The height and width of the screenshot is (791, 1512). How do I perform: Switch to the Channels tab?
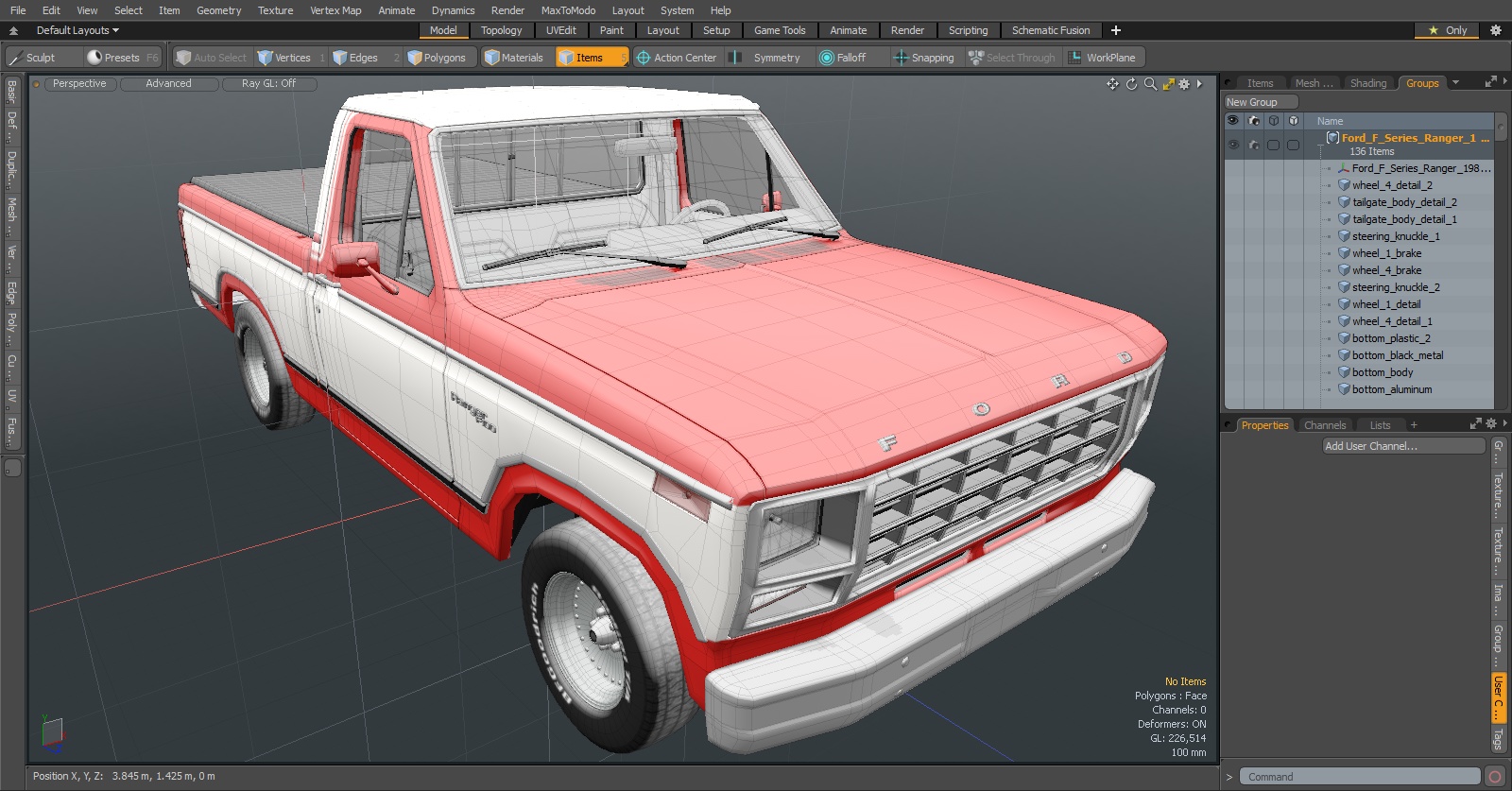1325,425
